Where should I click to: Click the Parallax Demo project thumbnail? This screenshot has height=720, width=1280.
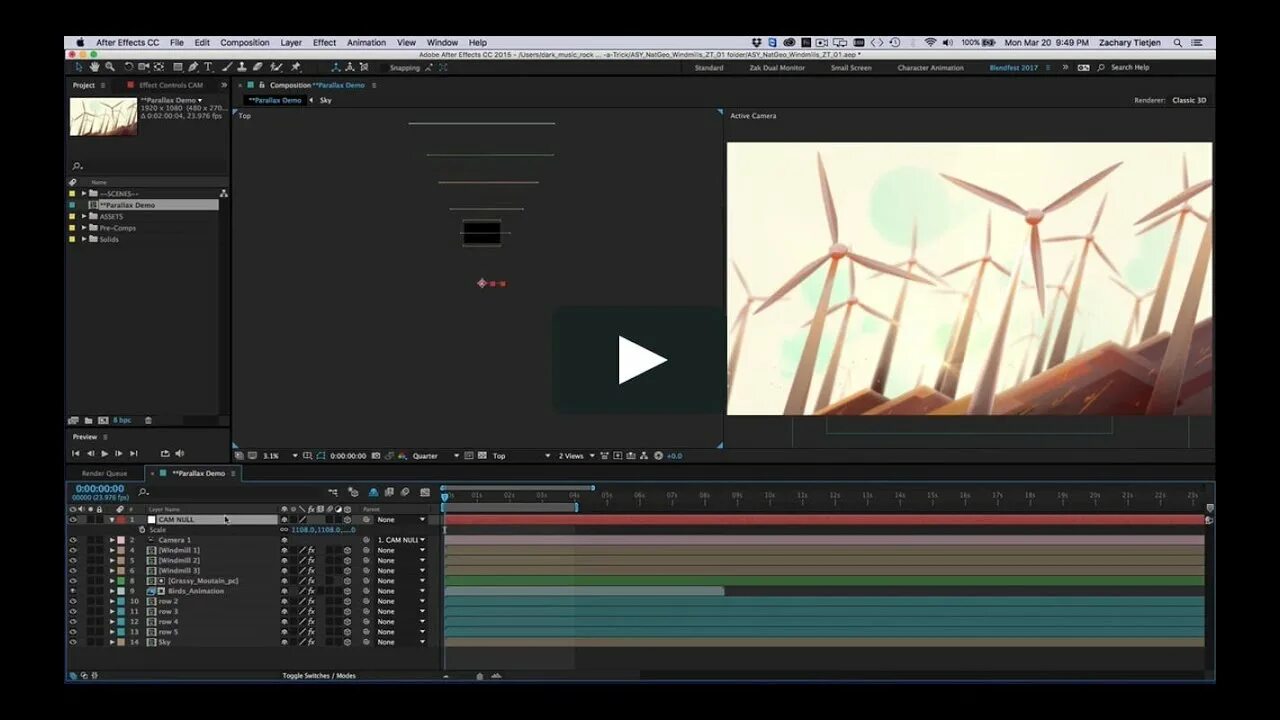103,117
